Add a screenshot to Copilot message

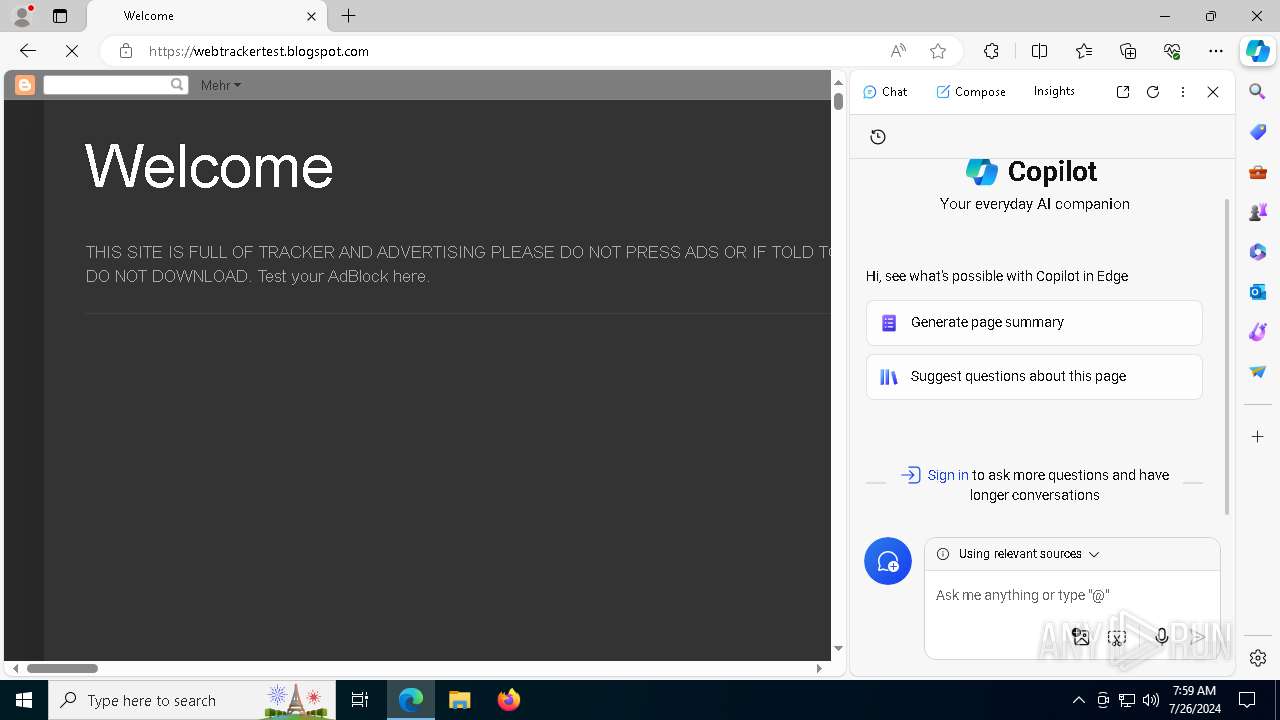[x=1117, y=637]
